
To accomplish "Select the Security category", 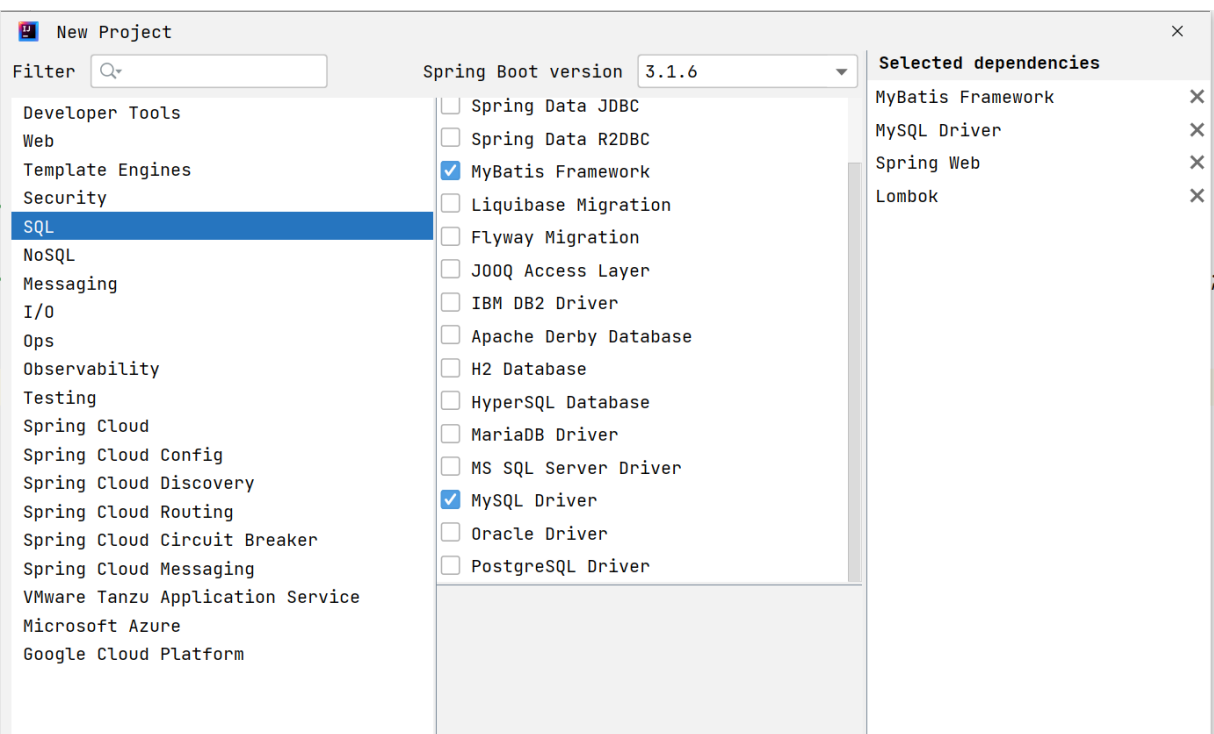I will coord(222,198).
